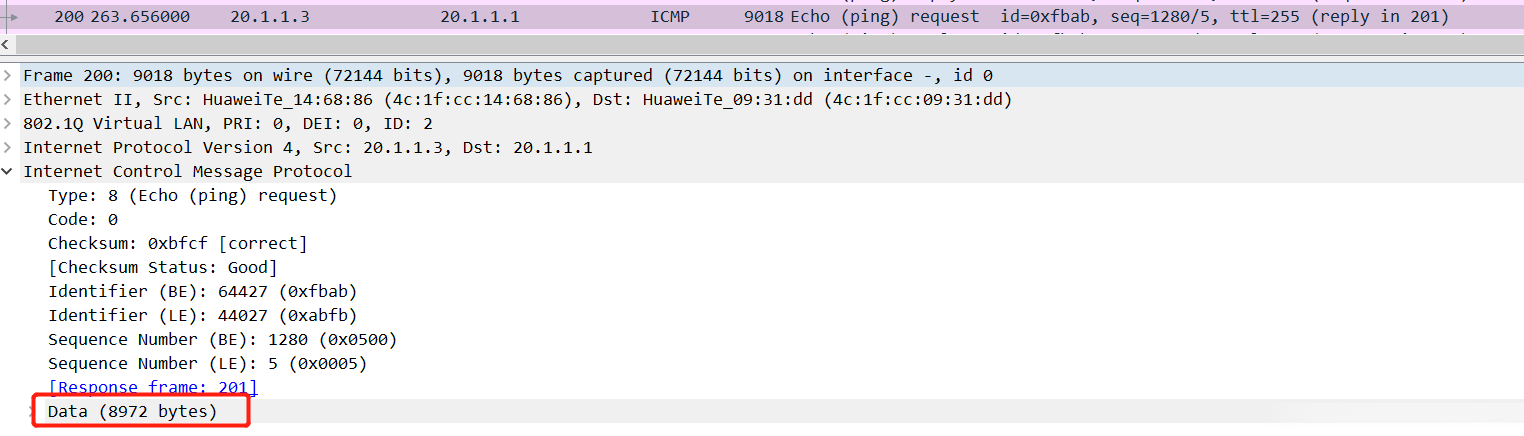Collapse the Internet Control Message Protocol node
This screenshot has width=1524, height=436.
(9, 172)
